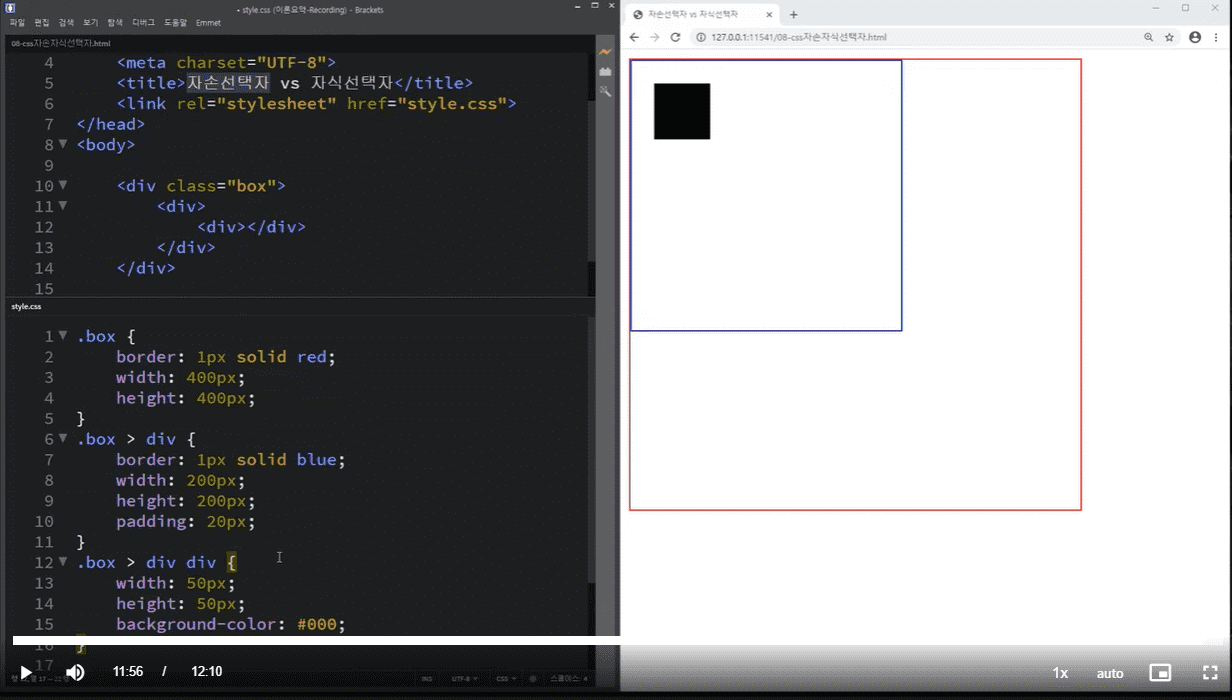Open the Chrome profile avatar
Viewport: 1232px width, 700px height.
point(1195,37)
